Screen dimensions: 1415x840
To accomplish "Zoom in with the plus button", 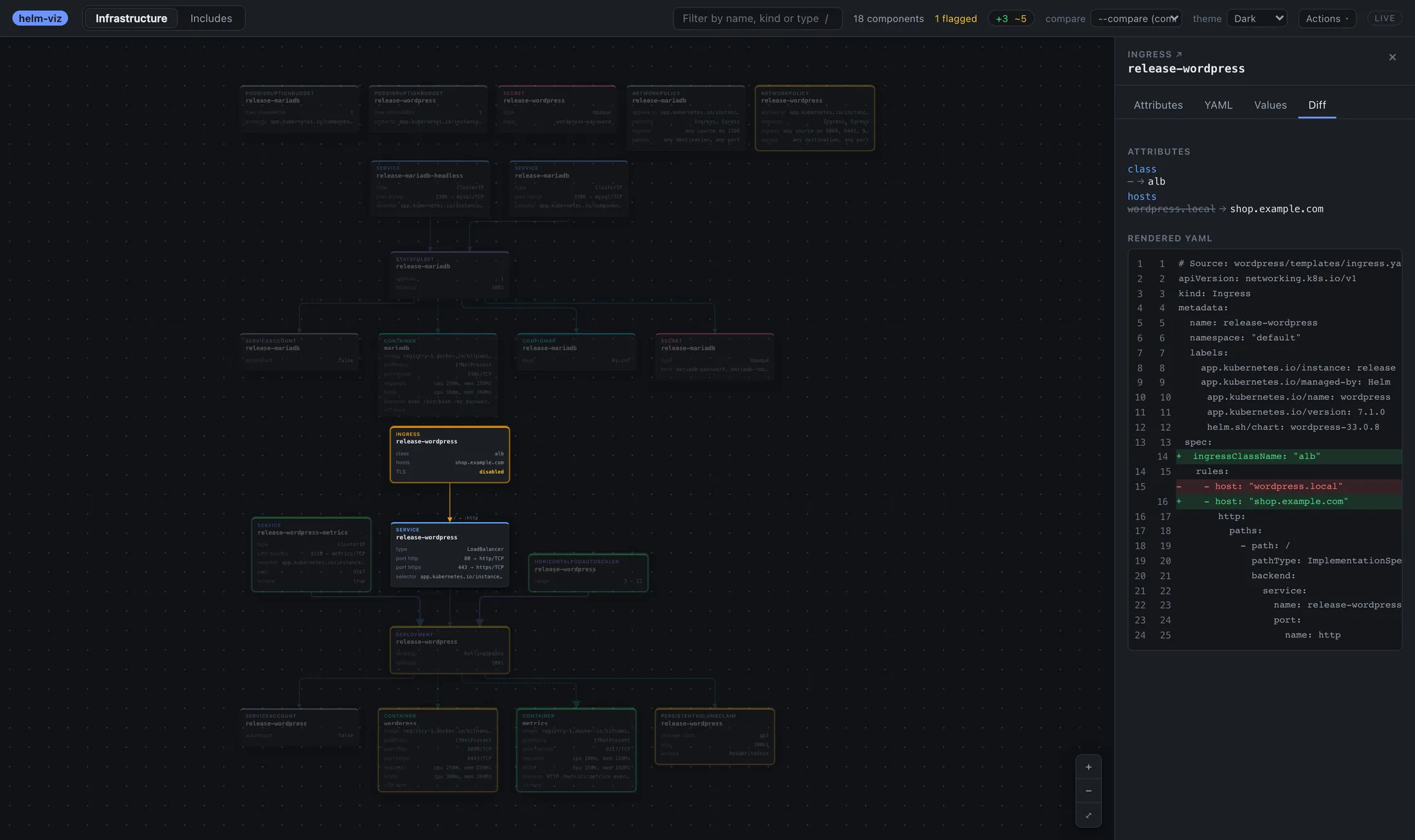I will pyautogui.click(x=1088, y=767).
